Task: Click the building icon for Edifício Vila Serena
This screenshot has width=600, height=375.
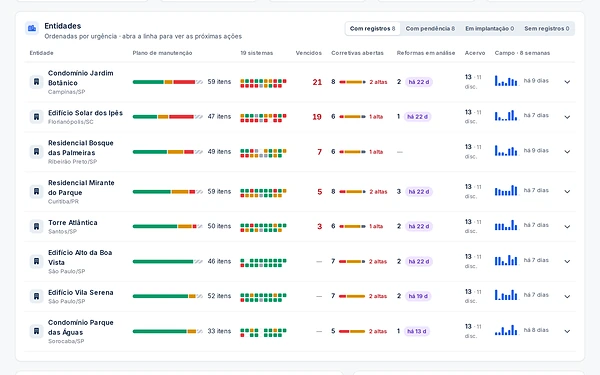Action: 36,296
